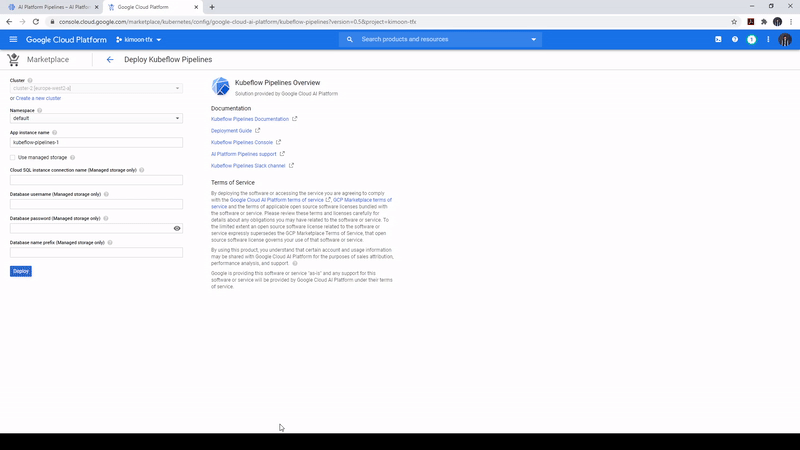Screen dimensions: 800x450
Task: Click the Adobe Acrobat extension icon
Action: coord(751,22)
